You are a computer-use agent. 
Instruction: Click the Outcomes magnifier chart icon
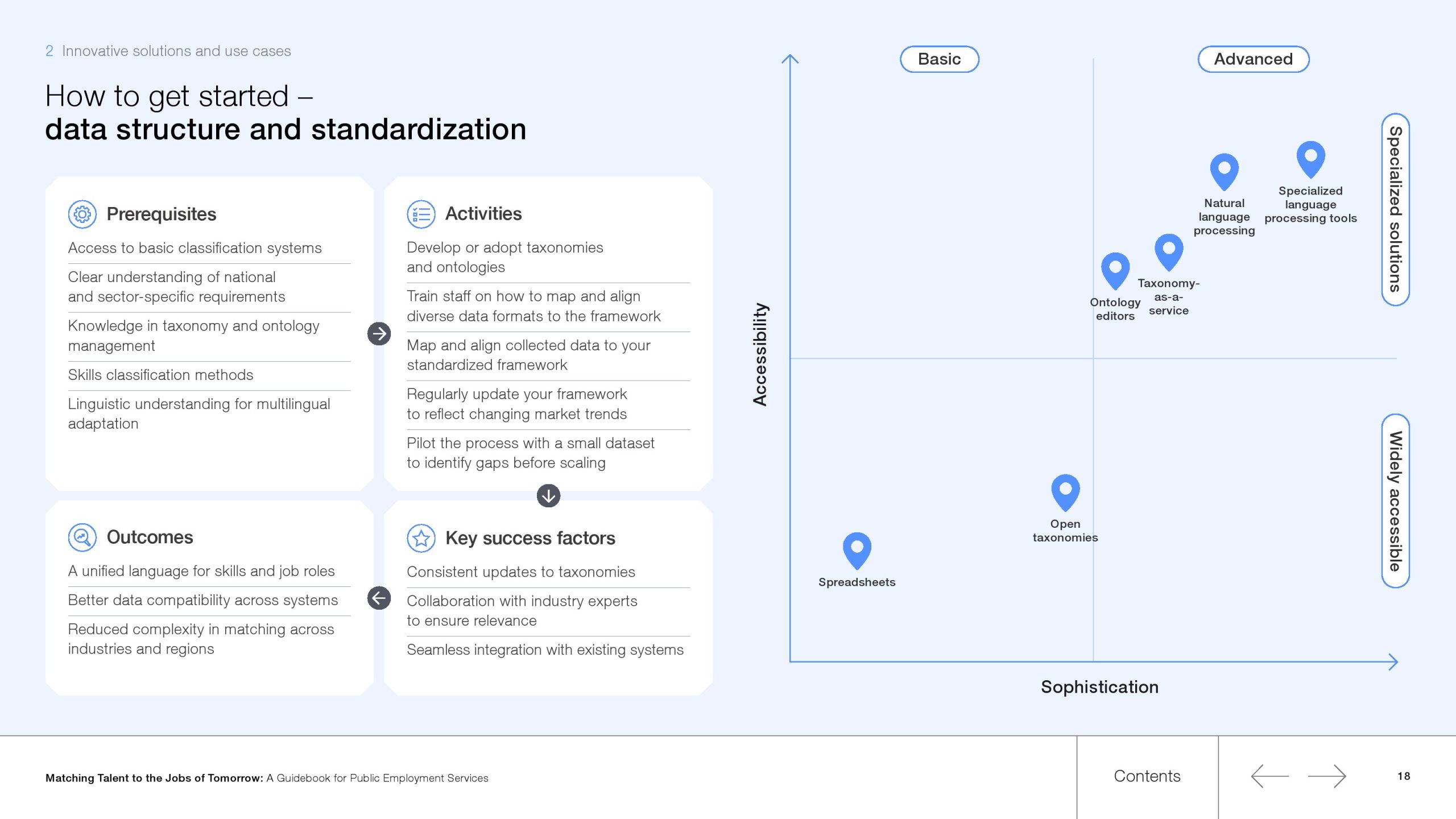tap(82, 537)
